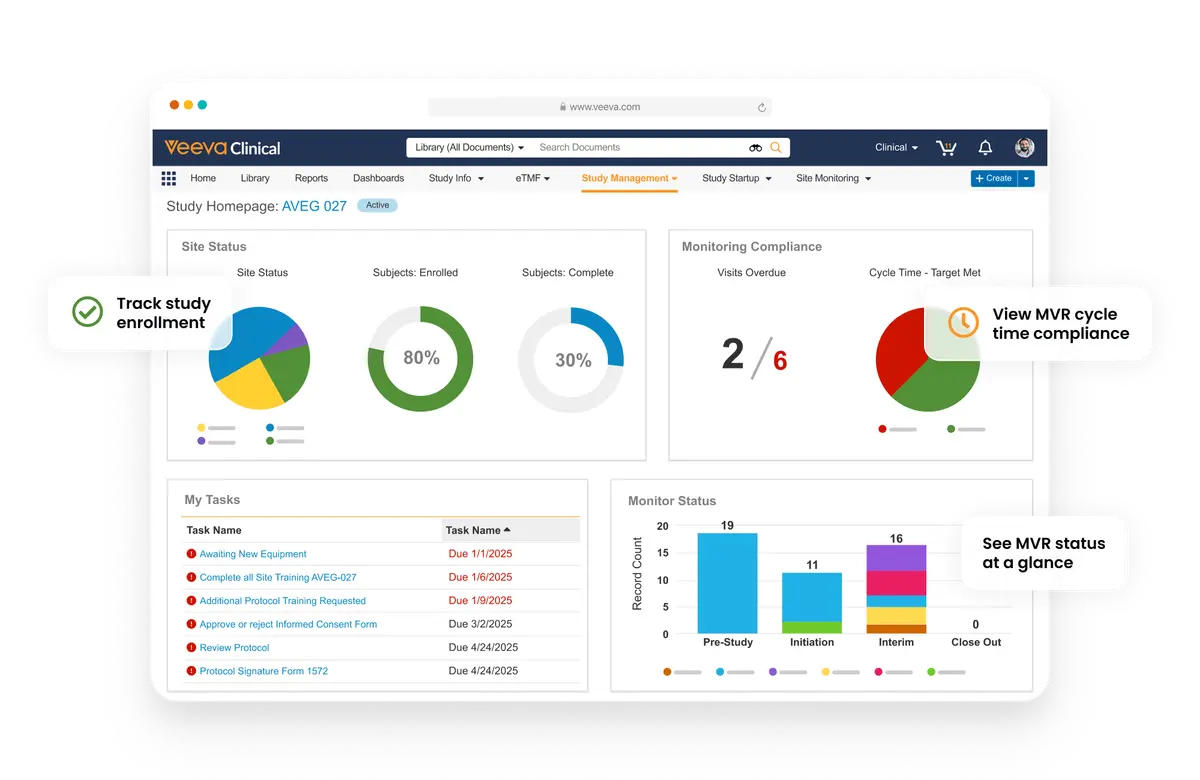
Task: Click the binoculars advanced search icon
Action: coord(755,148)
